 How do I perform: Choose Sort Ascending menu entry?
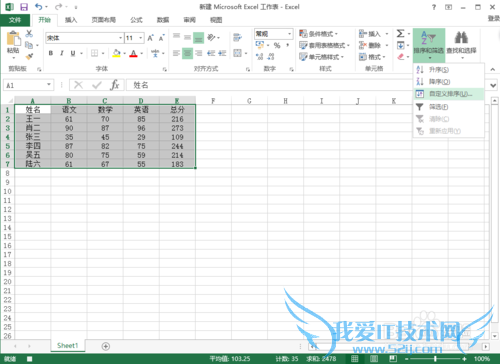click(x=449, y=70)
